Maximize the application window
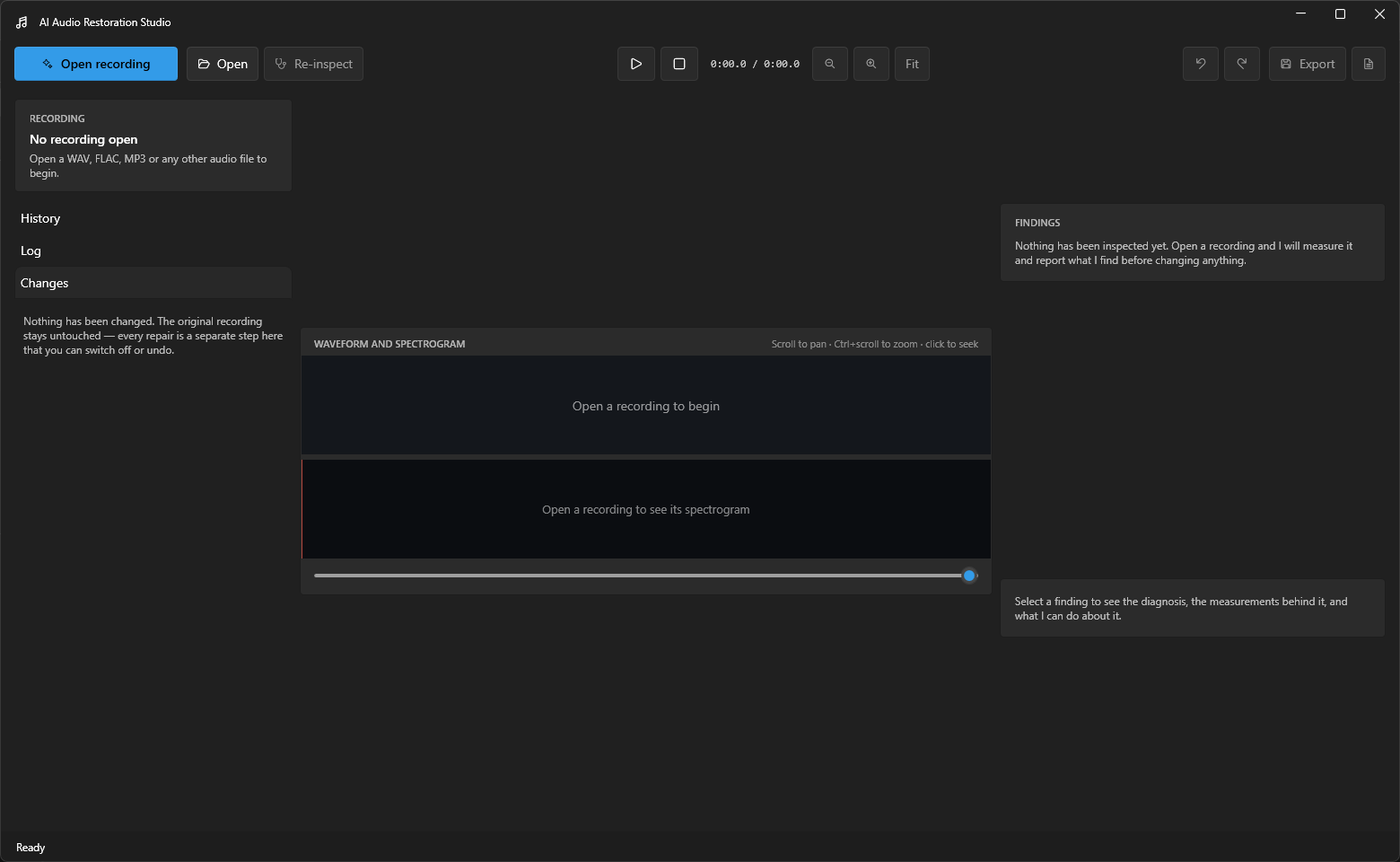Image resolution: width=1400 pixels, height=862 pixels. [1340, 13]
